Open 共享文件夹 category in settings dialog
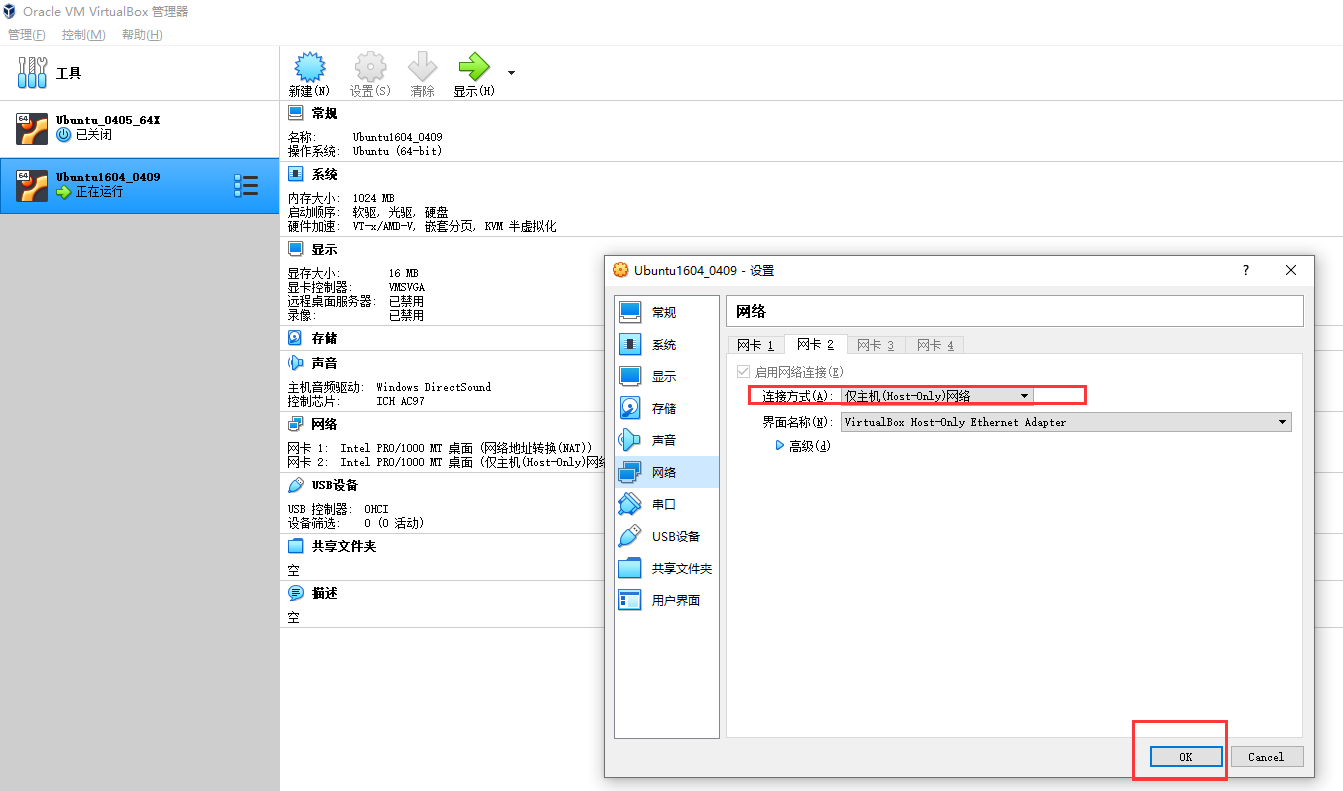 click(666, 568)
